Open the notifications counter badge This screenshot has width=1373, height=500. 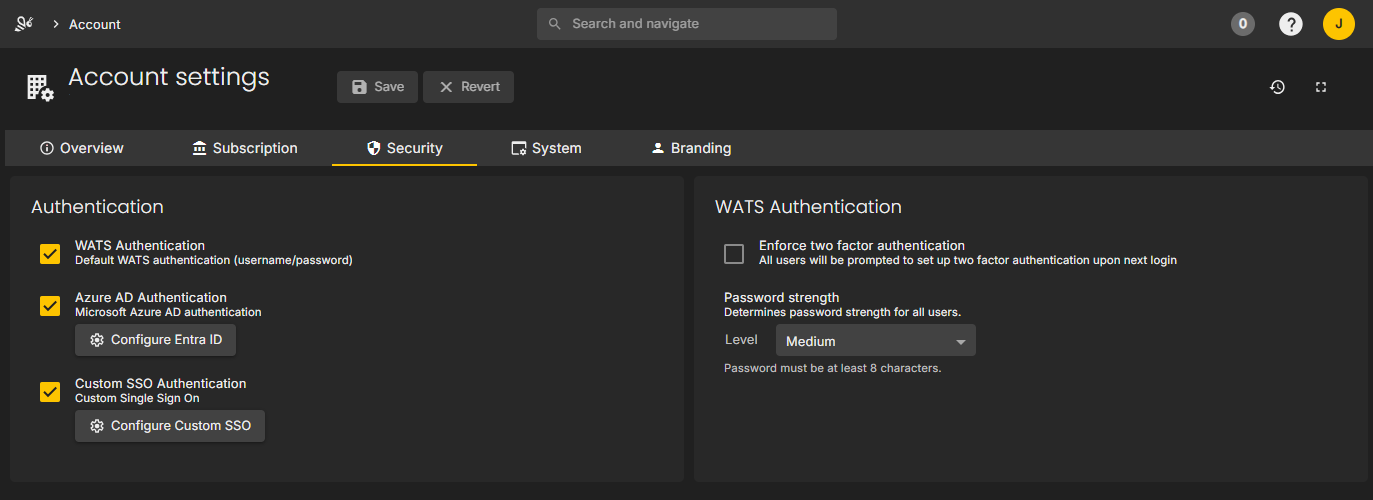click(1243, 24)
